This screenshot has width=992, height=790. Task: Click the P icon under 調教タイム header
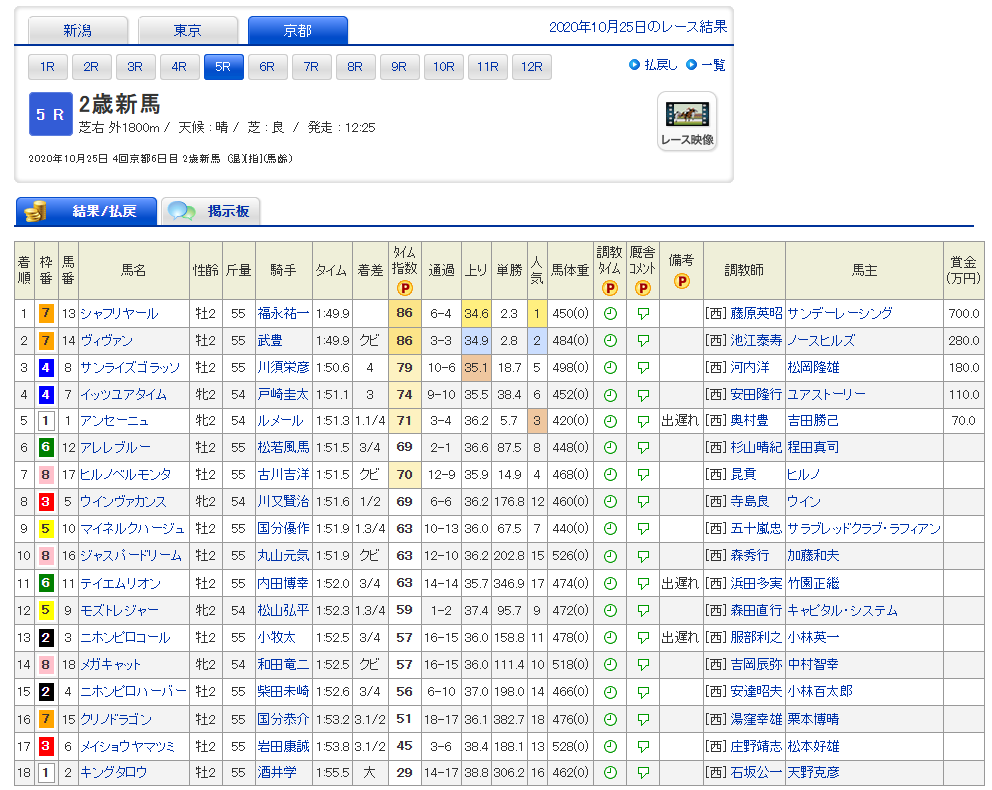[609, 288]
